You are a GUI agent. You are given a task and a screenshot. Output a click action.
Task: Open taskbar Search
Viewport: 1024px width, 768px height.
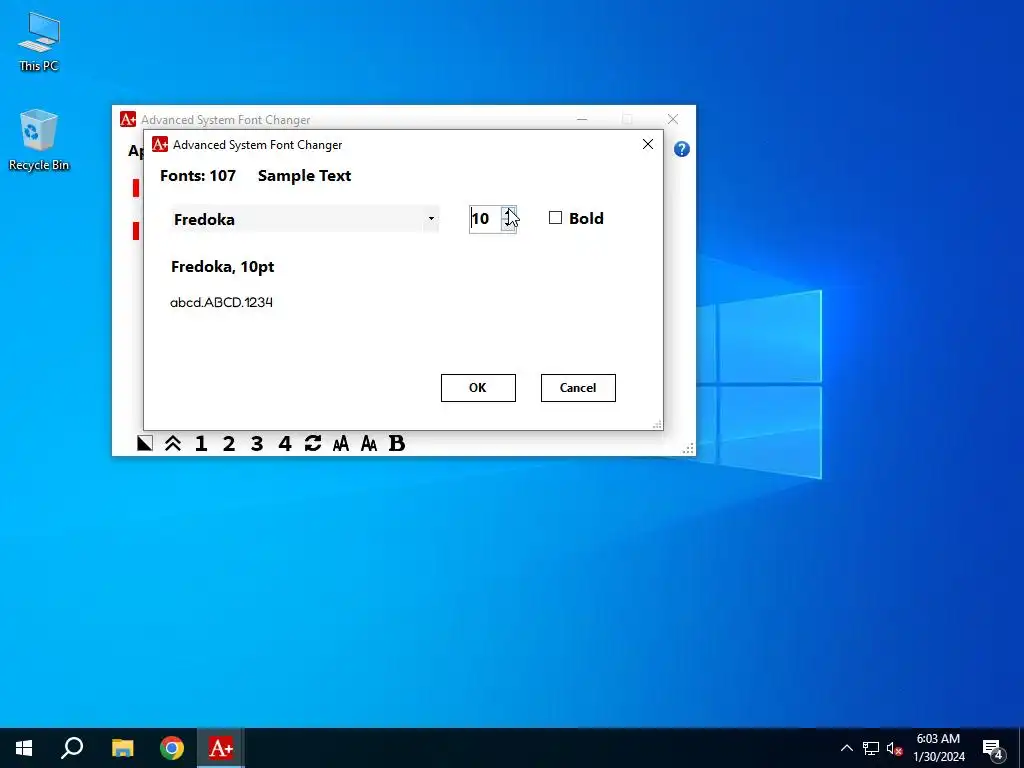pos(72,748)
